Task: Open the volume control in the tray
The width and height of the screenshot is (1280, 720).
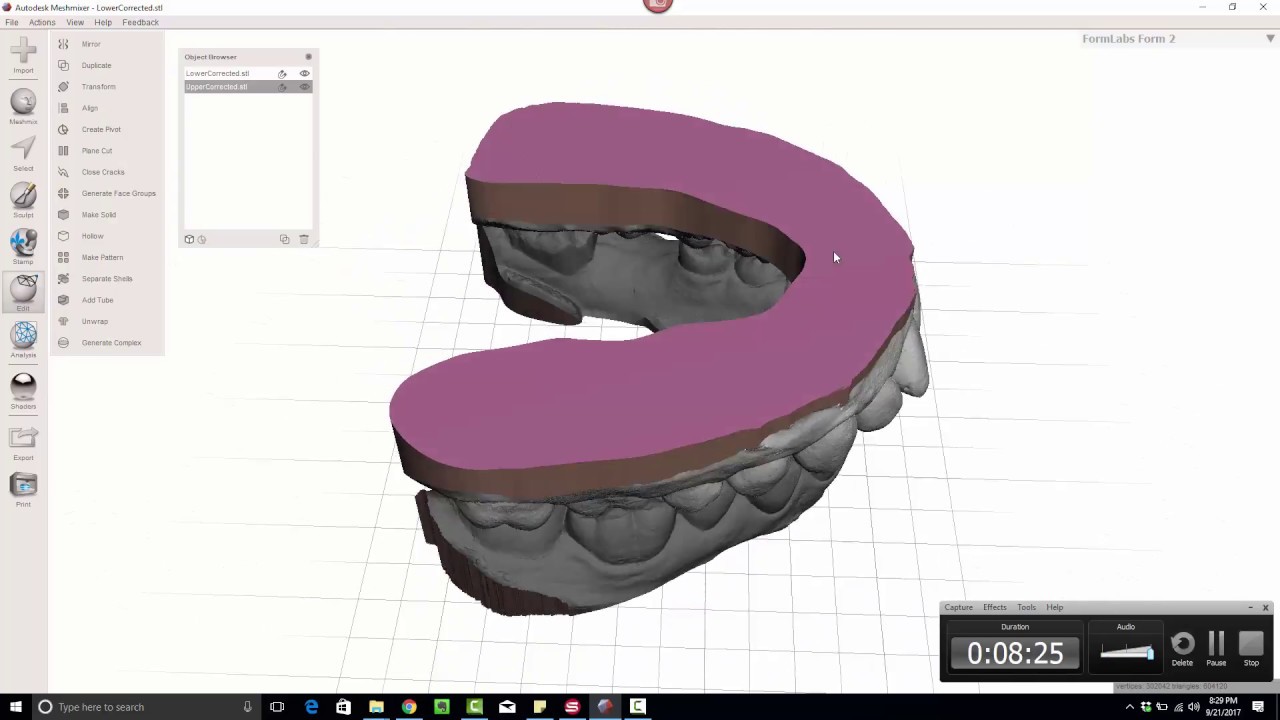Action: click(x=1193, y=707)
